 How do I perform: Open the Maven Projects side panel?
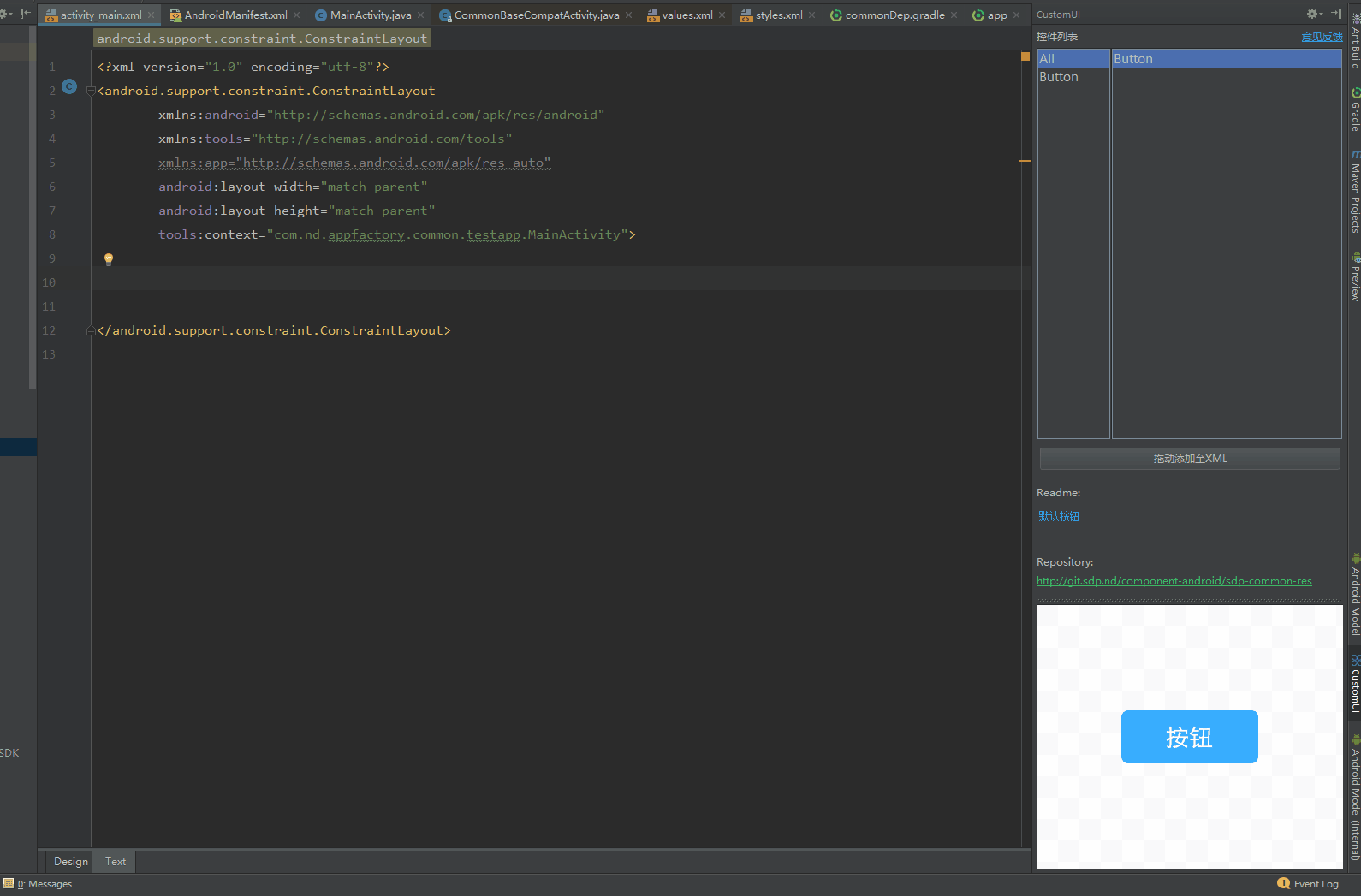1355,192
